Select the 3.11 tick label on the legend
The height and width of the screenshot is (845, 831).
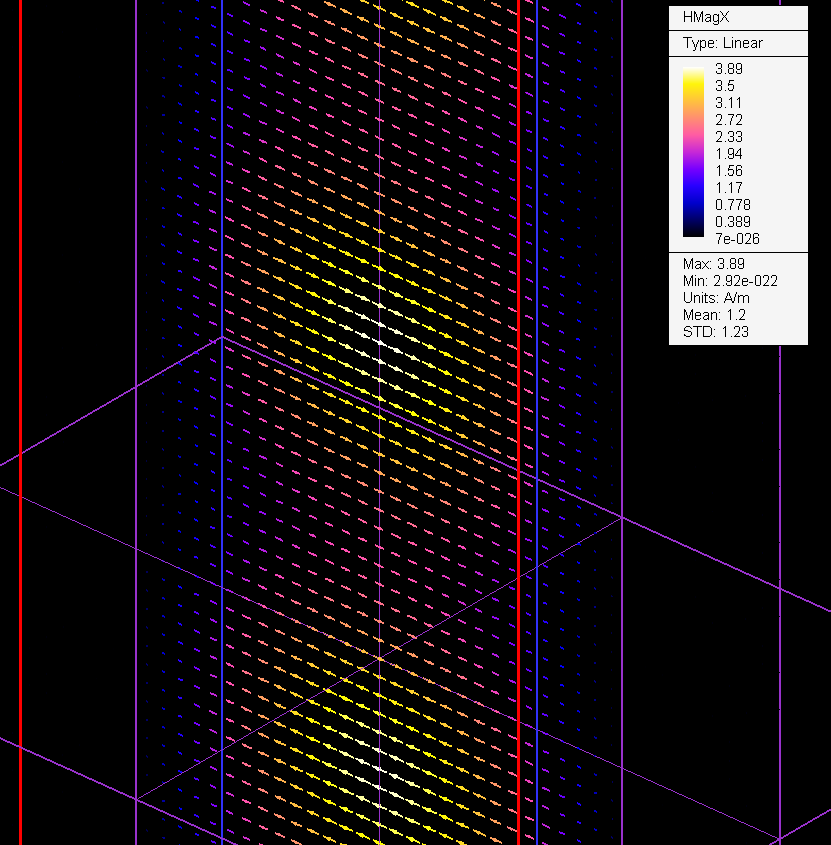click(x=728, y=103)
